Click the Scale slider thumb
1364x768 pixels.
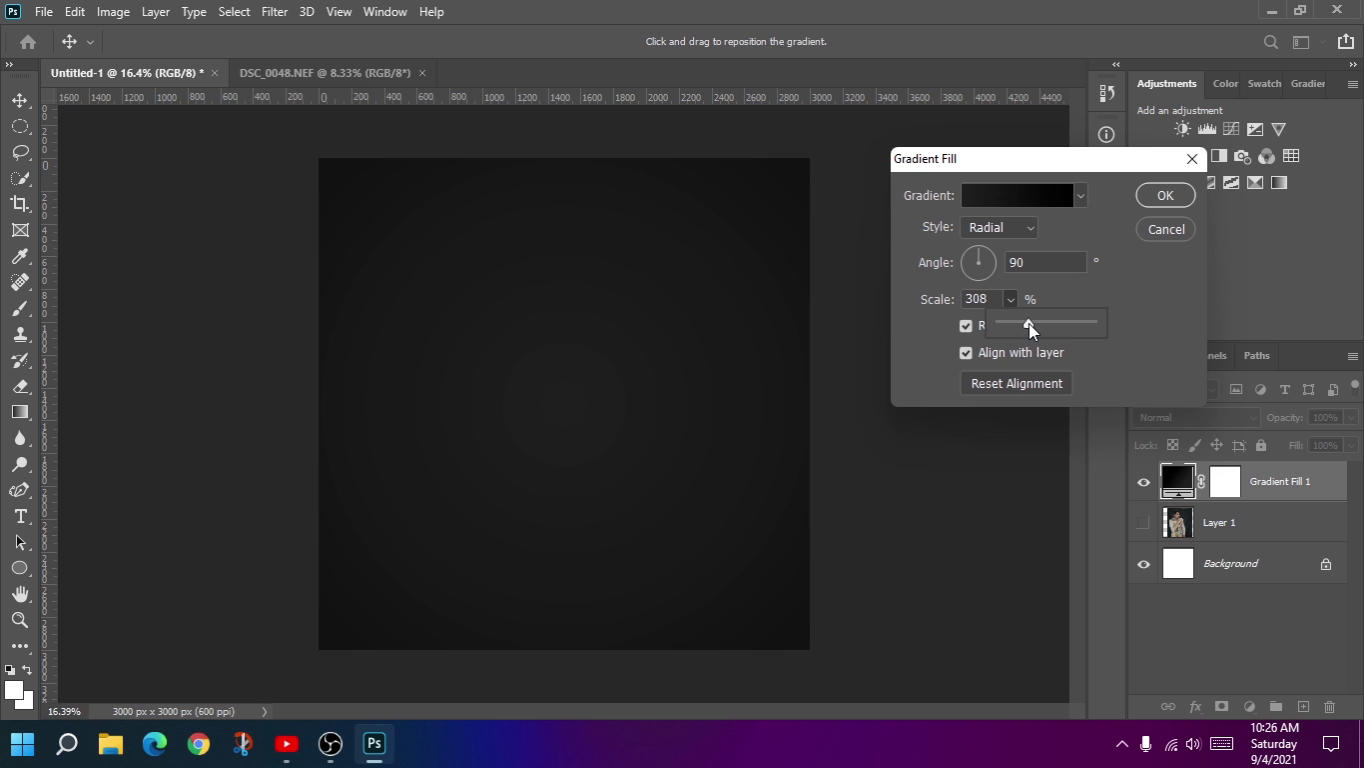(1028, 323)
